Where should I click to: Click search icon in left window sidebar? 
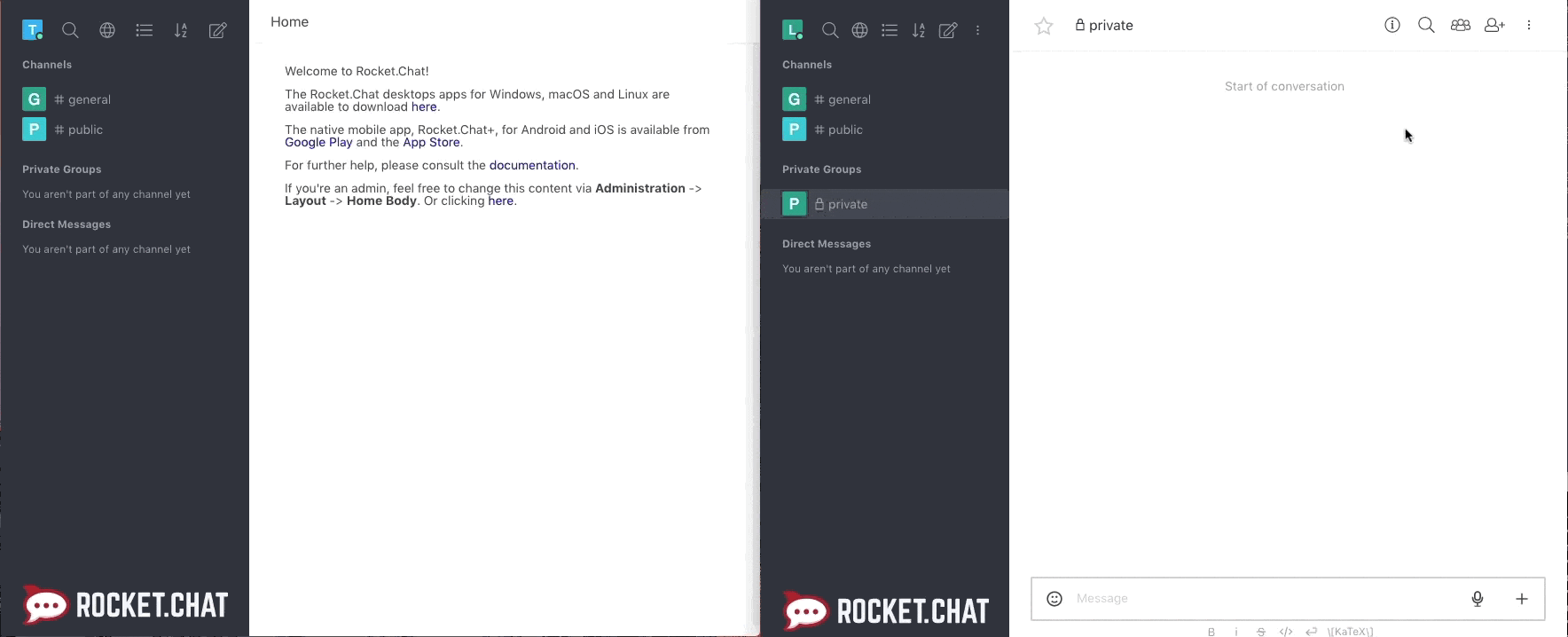[70, 30]
